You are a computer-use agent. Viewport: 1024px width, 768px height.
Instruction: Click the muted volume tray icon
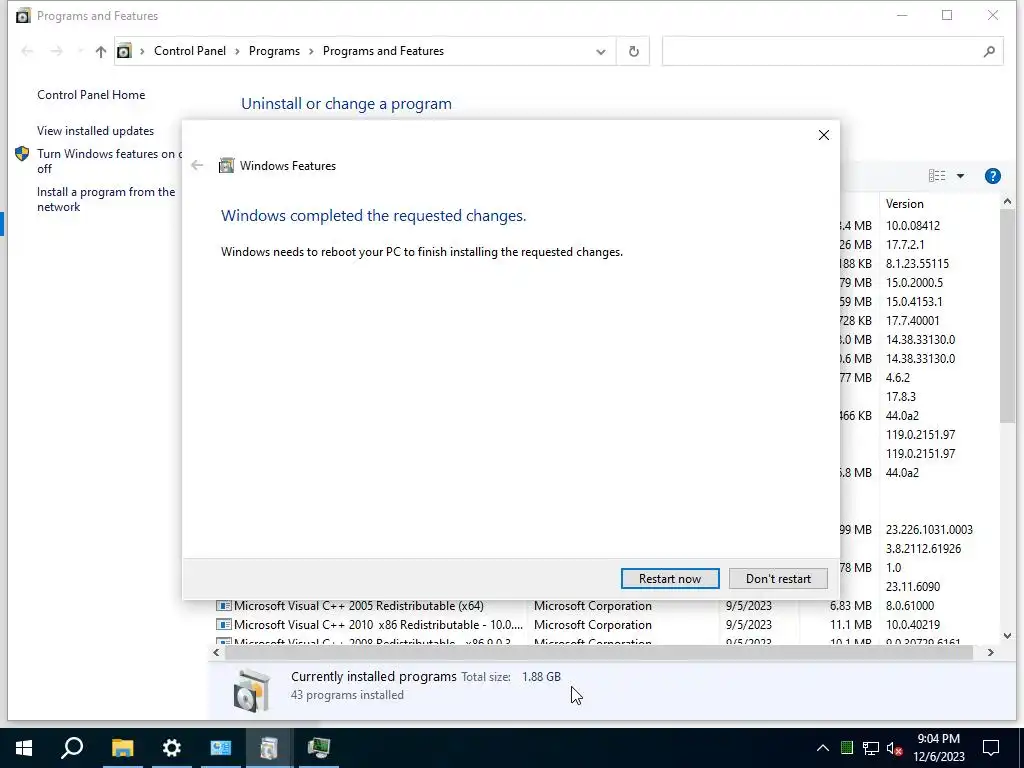(x=895, y=748)
